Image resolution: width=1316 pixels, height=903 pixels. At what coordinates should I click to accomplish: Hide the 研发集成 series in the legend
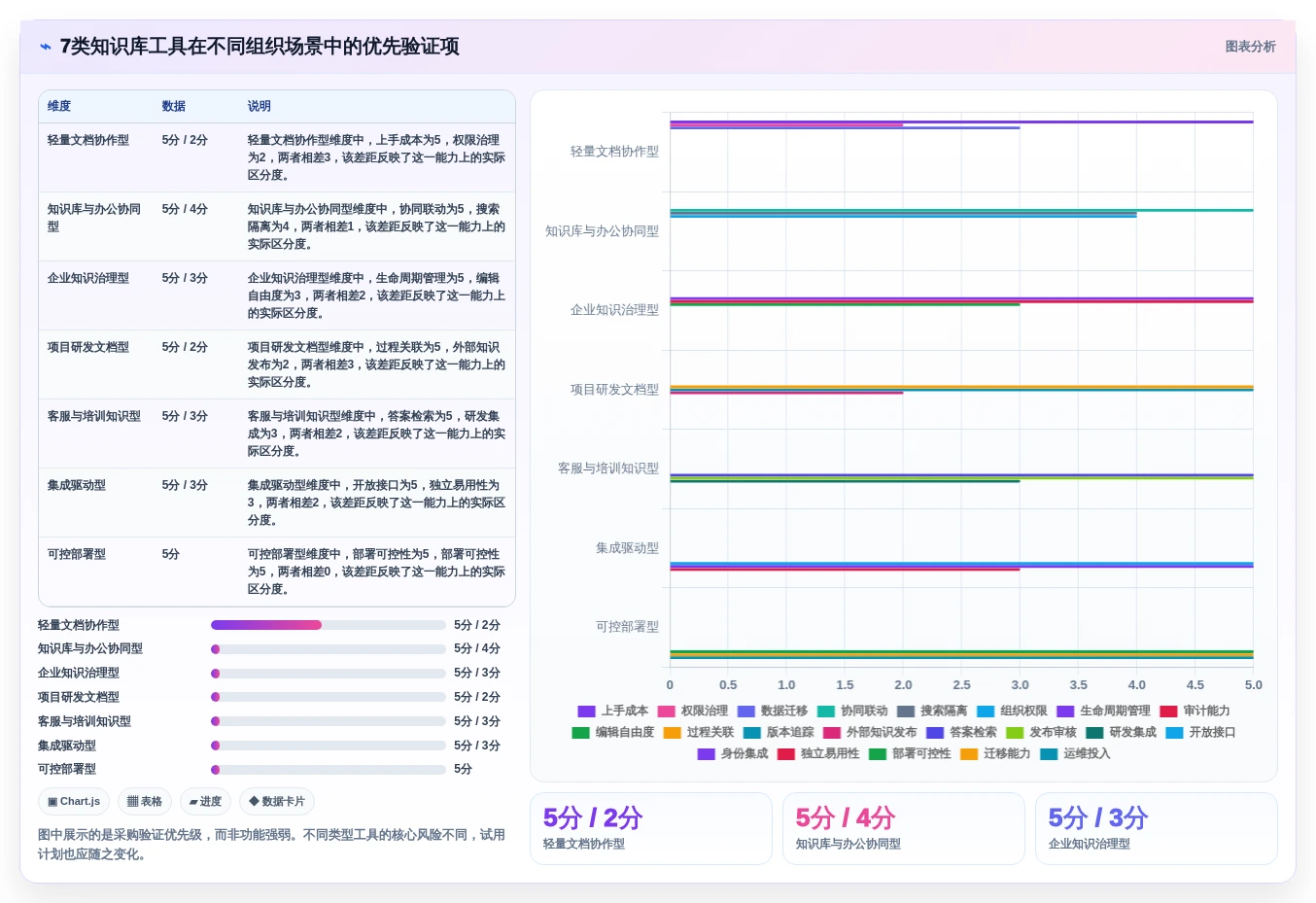1121,733
